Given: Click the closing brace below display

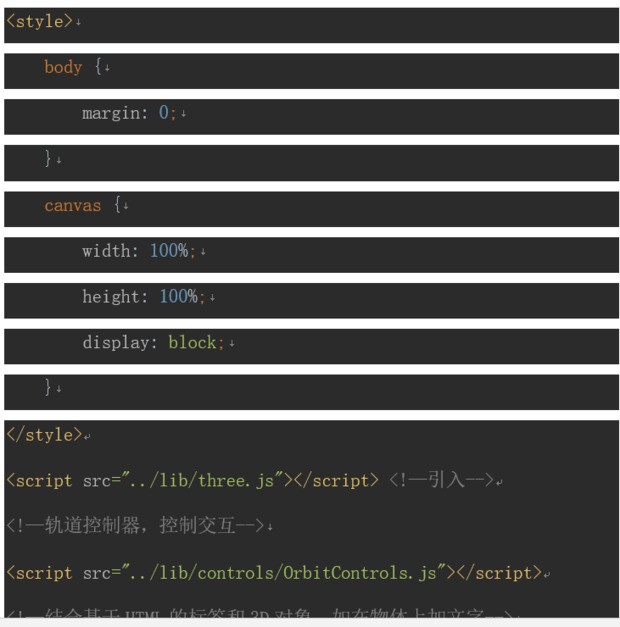Looking at the screenshot, I should (x=47, y=388).
